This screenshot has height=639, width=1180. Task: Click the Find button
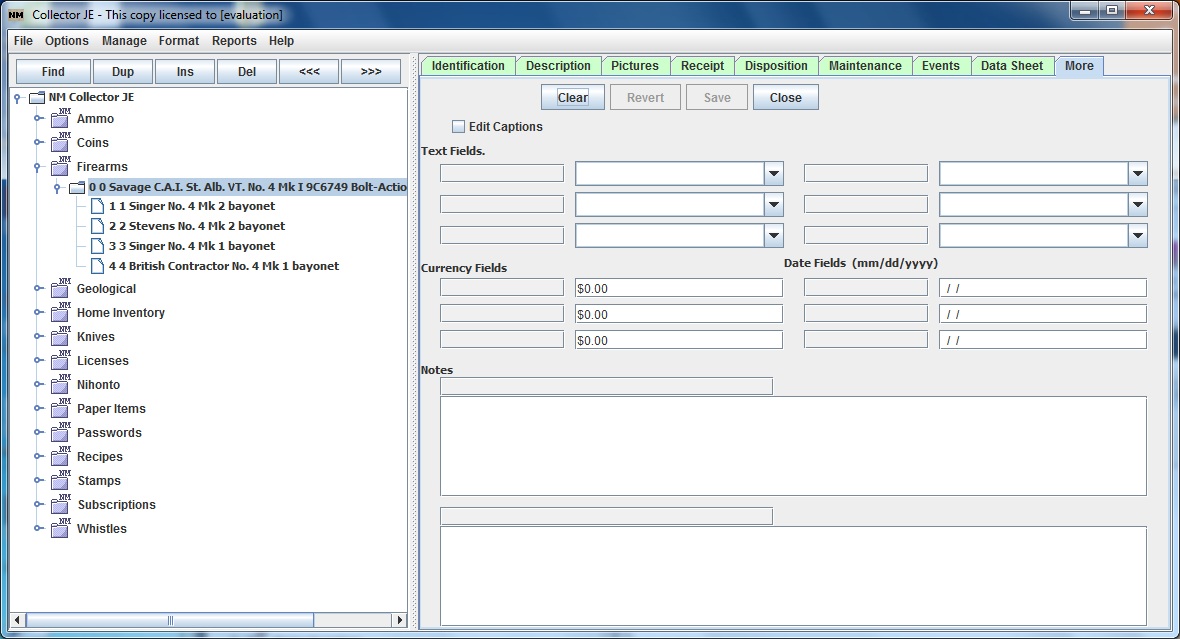tap(53, 72)
